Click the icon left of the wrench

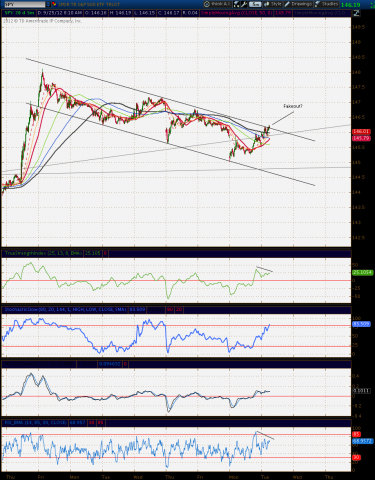click(236, 4)
